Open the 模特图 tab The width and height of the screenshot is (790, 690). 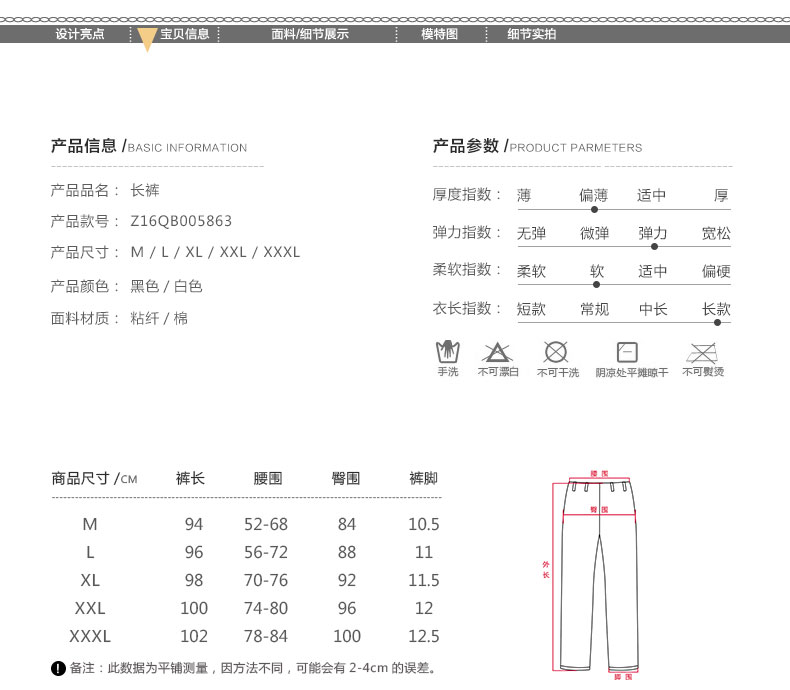point(439,34)
